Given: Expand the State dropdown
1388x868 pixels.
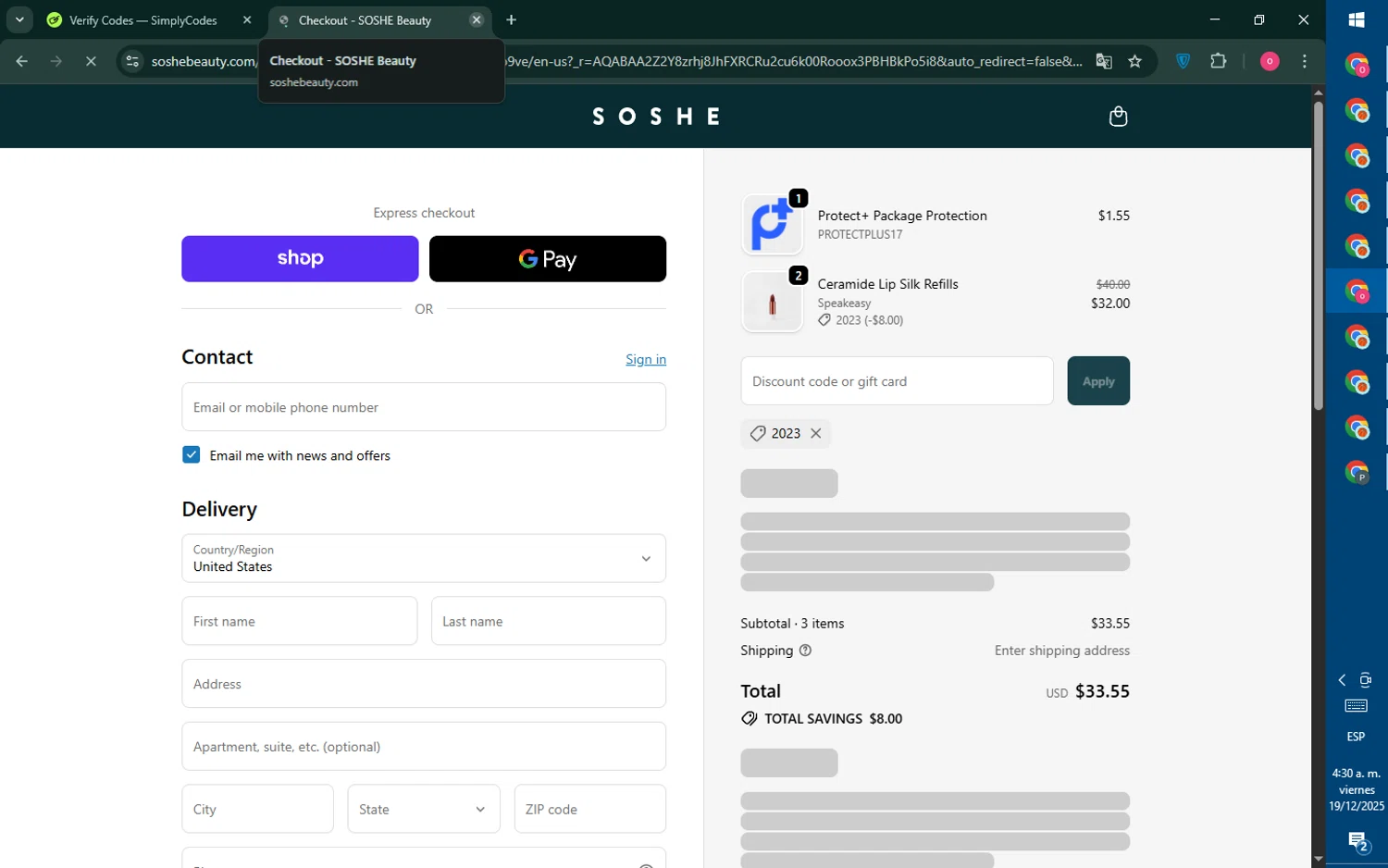Looking at the screenshot, I should pyautogui.click(x=424, y=809).
